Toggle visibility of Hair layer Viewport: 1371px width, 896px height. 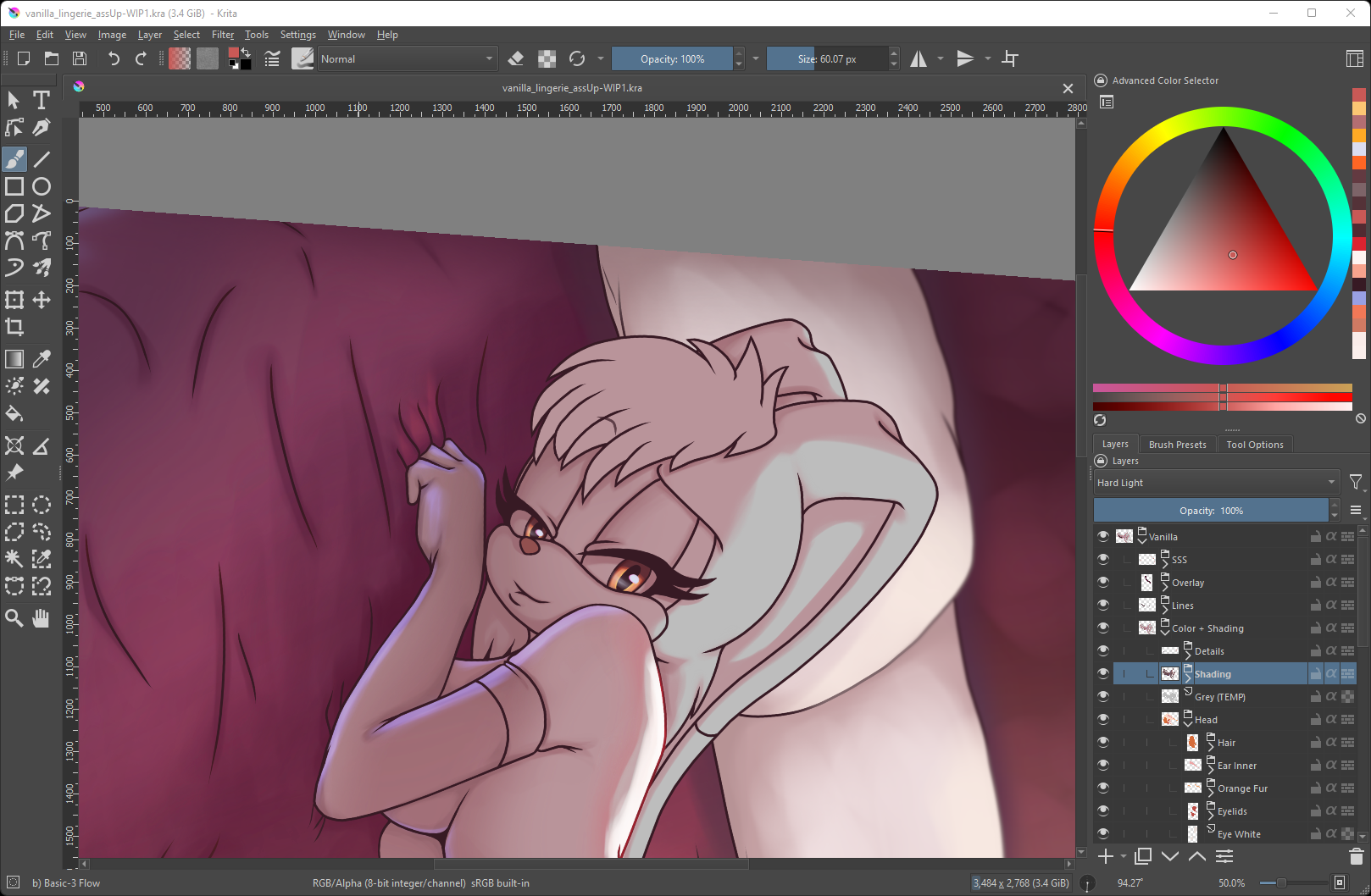pos(1102,742)
